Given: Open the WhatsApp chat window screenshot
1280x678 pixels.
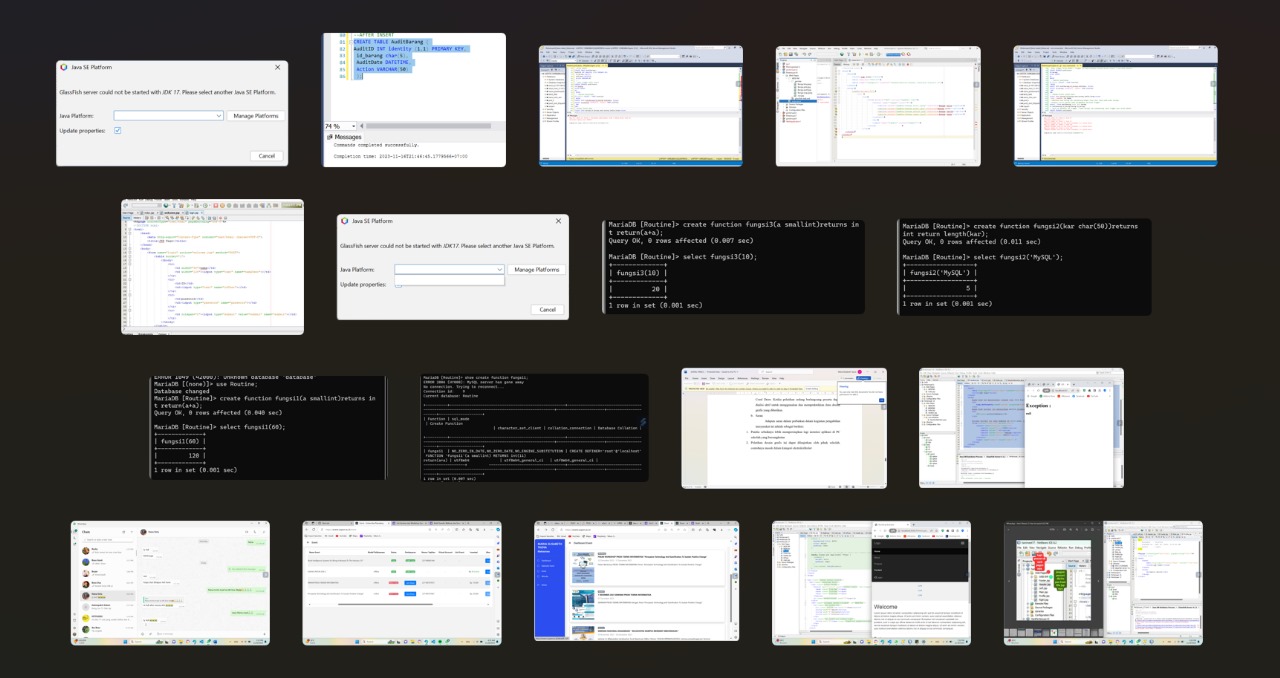Looking at the screenshot, I should pyautogui.click(x=170, y=582).
